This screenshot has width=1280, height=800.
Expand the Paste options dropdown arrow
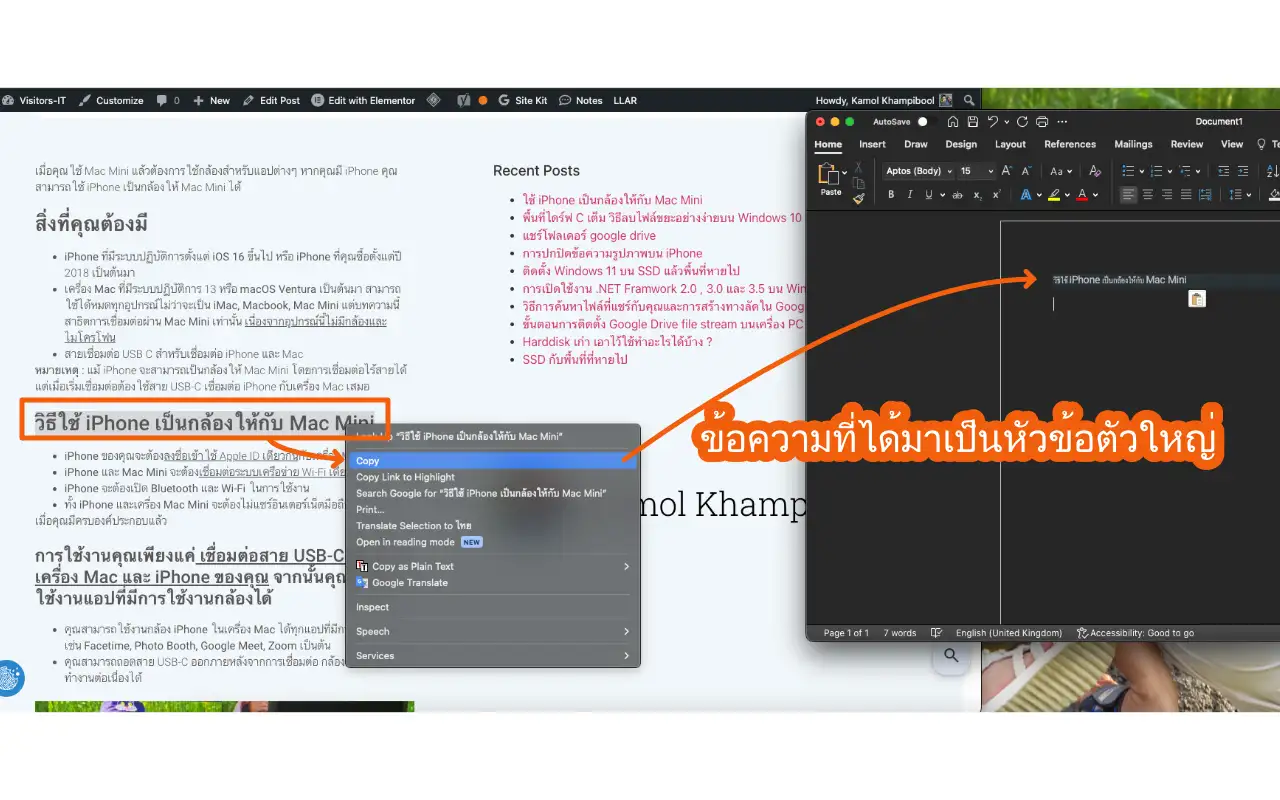pyautogui.click(x=845, y=172)
